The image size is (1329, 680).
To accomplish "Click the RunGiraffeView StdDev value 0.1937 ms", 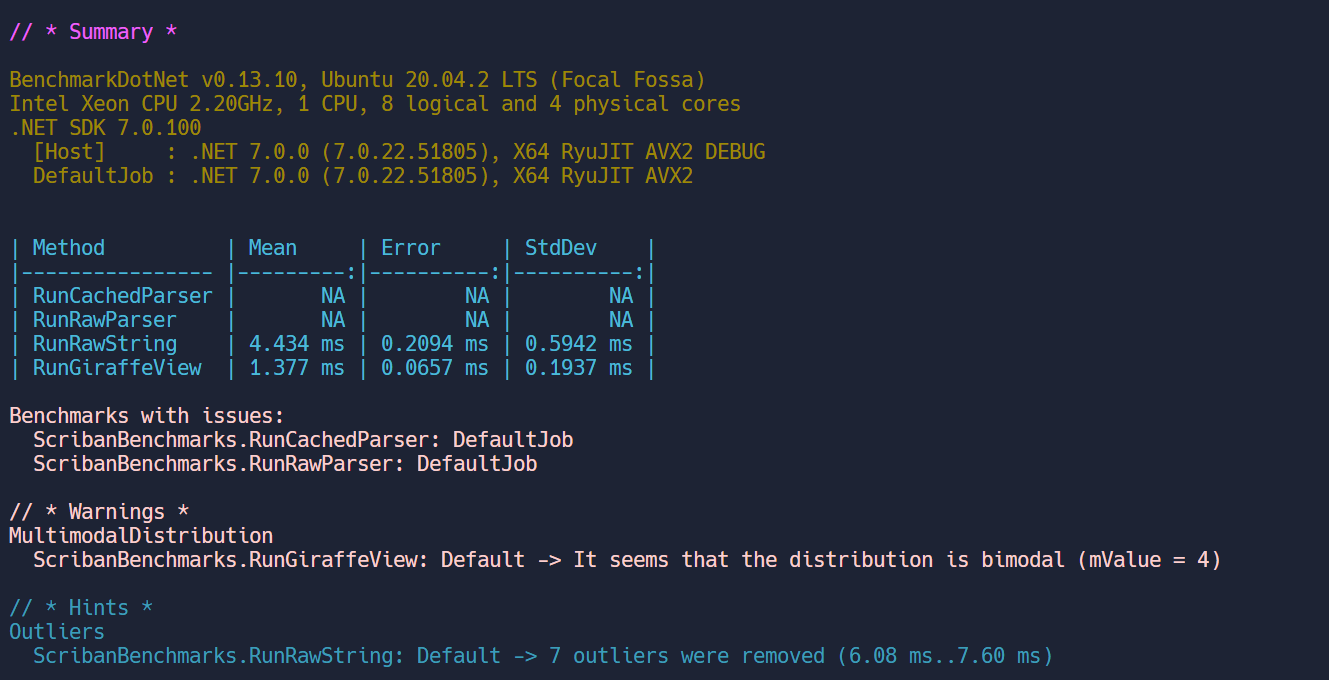I will (x=579, y=368).
